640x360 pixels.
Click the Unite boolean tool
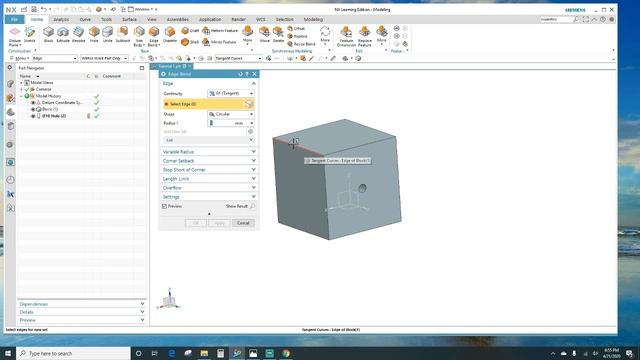(107, 35)
